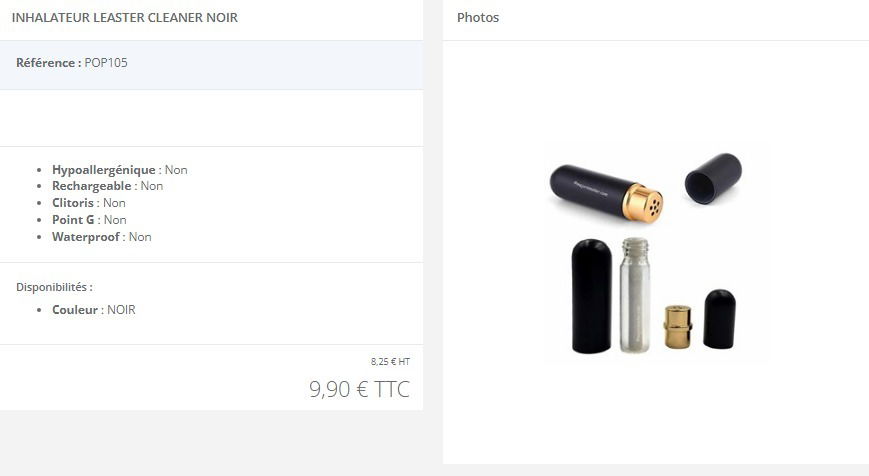869x476 pixels.
Task: Click the small gold connector piece in photo
Action: pyautogui.click(x=678, y=327)
